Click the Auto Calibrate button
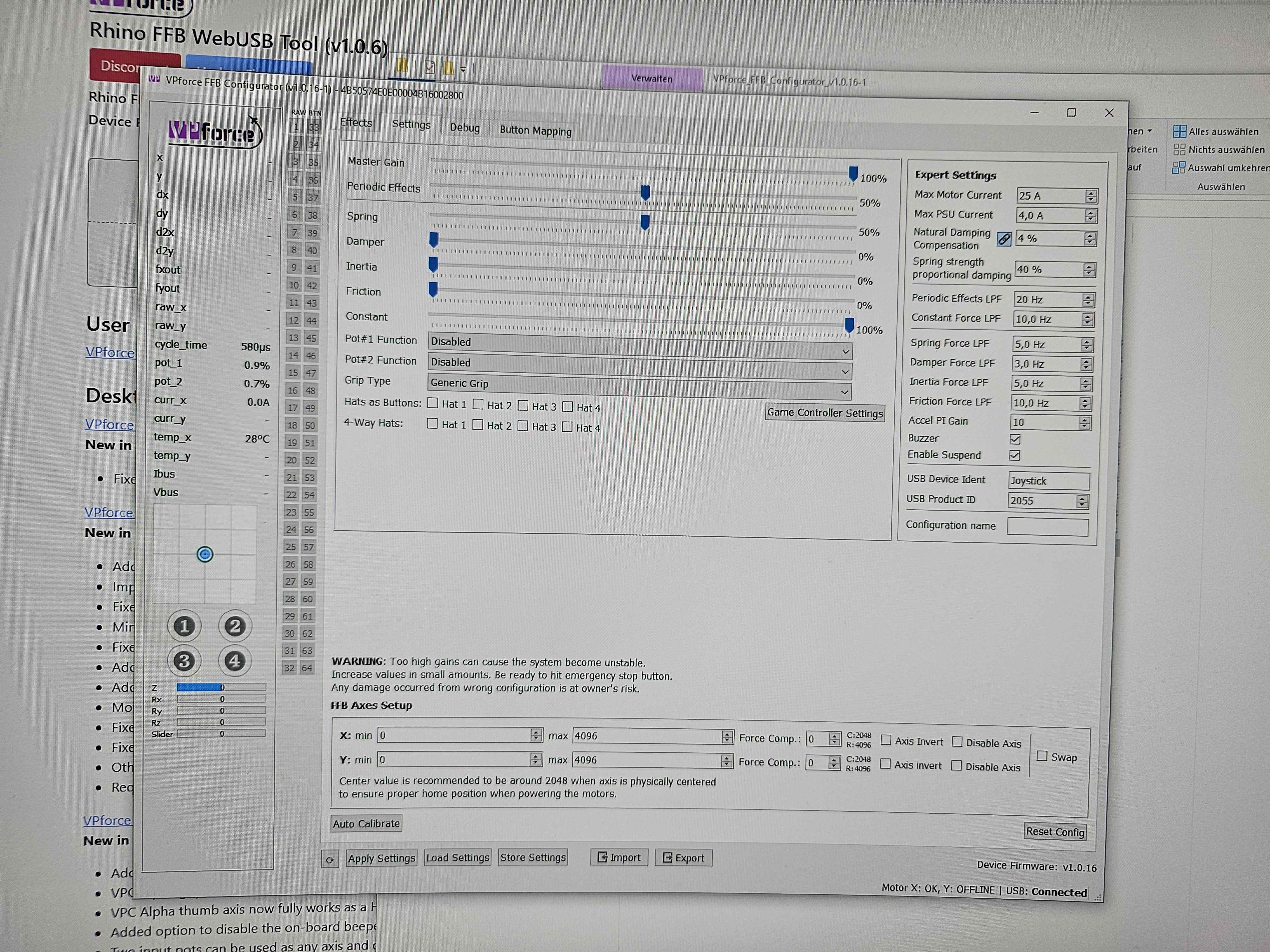This screenshot has height=952, width=1270. tap(366, 823)
